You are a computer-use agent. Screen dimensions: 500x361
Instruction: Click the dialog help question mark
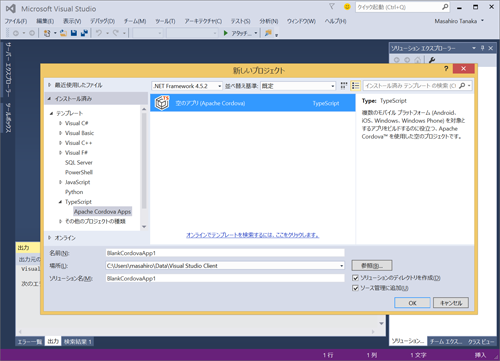pos(446,69)
